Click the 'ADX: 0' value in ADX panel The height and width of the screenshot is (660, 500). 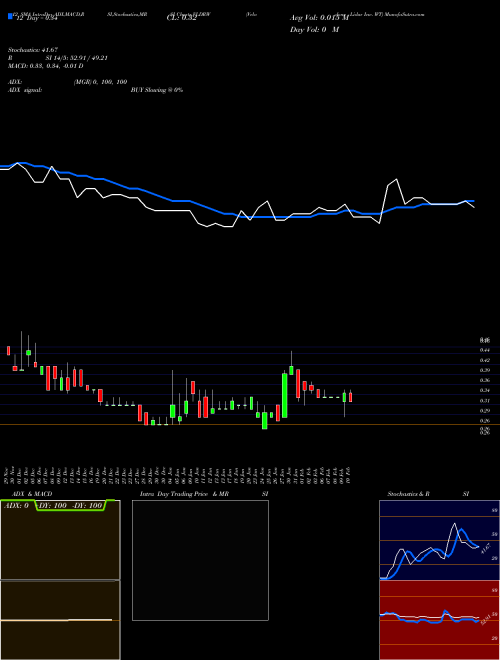(x=16, y=505)
